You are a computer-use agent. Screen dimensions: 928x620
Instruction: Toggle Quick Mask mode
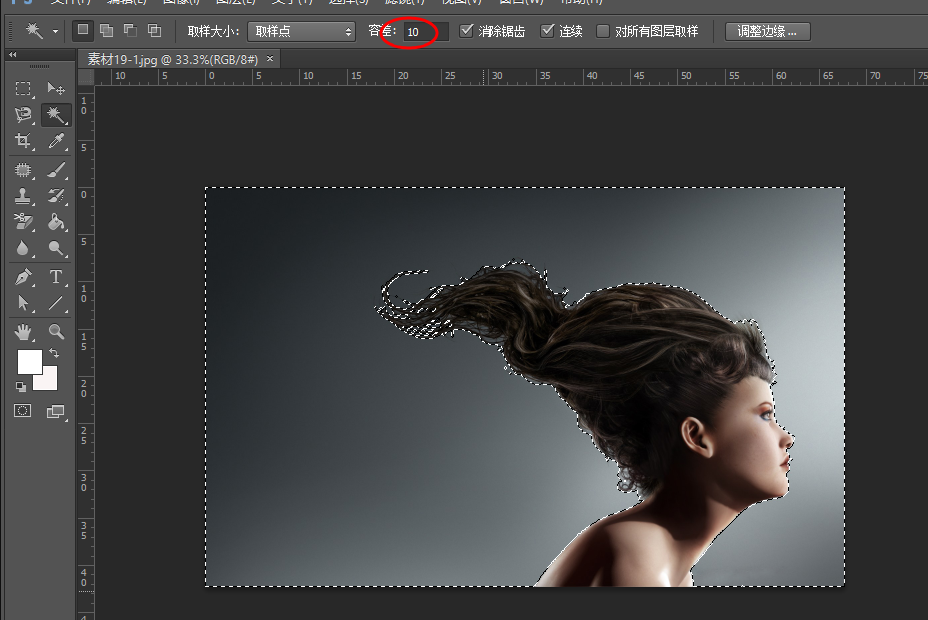coord(22,411)
